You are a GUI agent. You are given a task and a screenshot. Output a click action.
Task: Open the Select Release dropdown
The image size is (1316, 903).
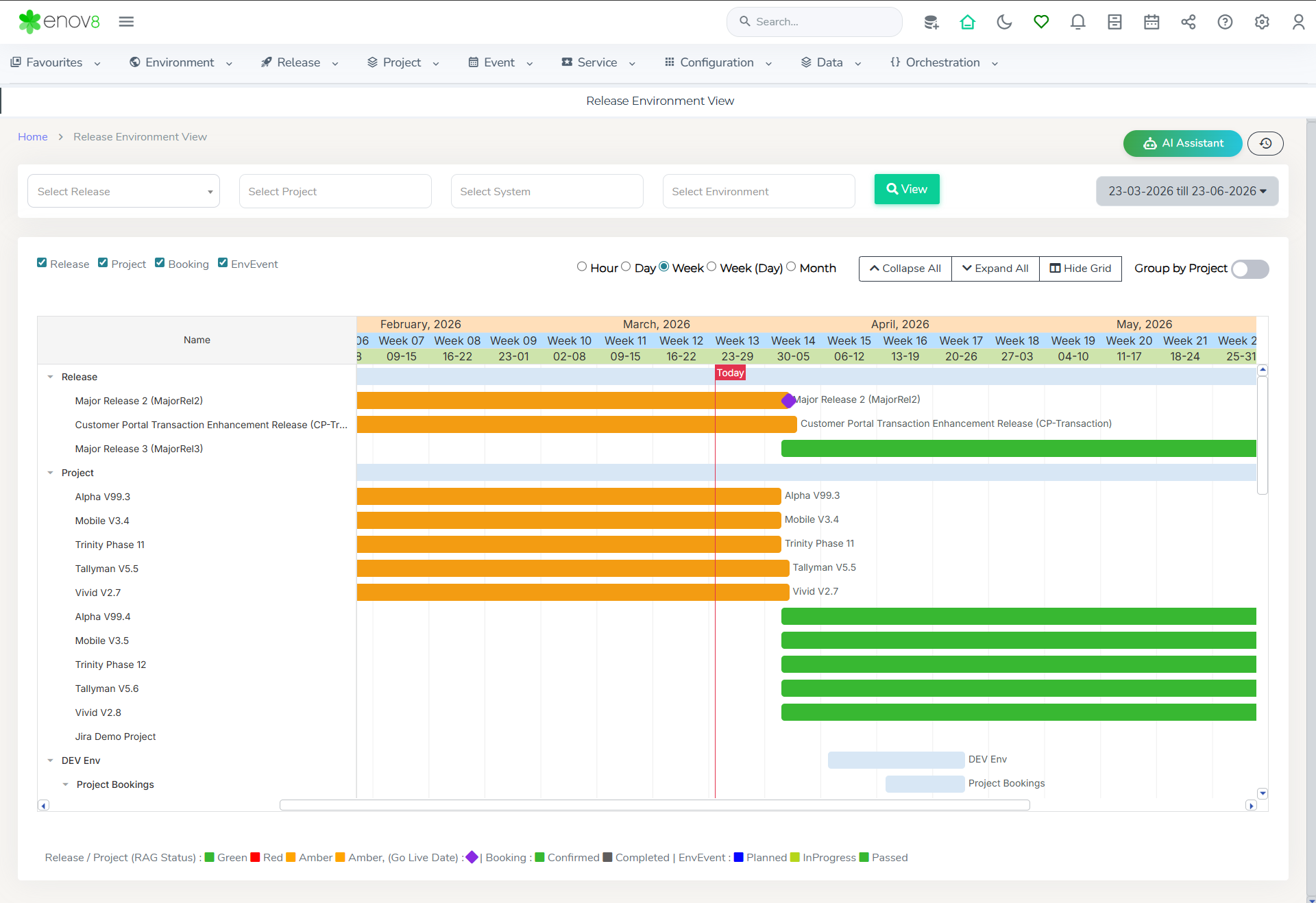(x=123, y=191)
